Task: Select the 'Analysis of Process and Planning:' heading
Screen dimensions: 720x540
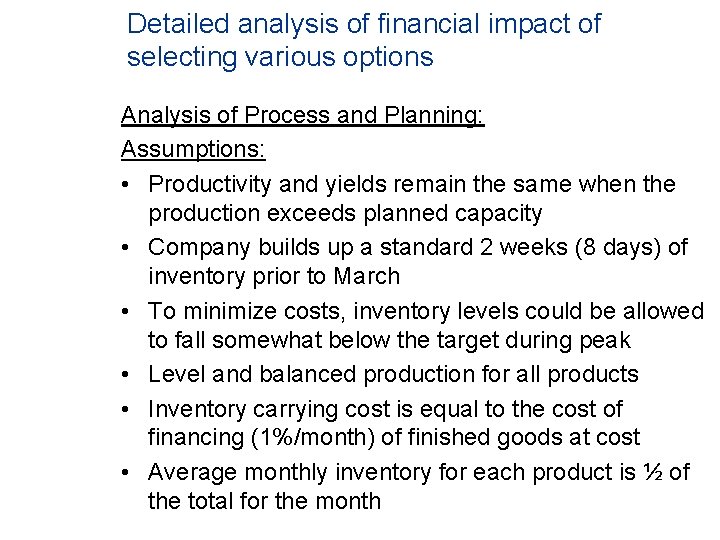Action: [x=303, y=115]
